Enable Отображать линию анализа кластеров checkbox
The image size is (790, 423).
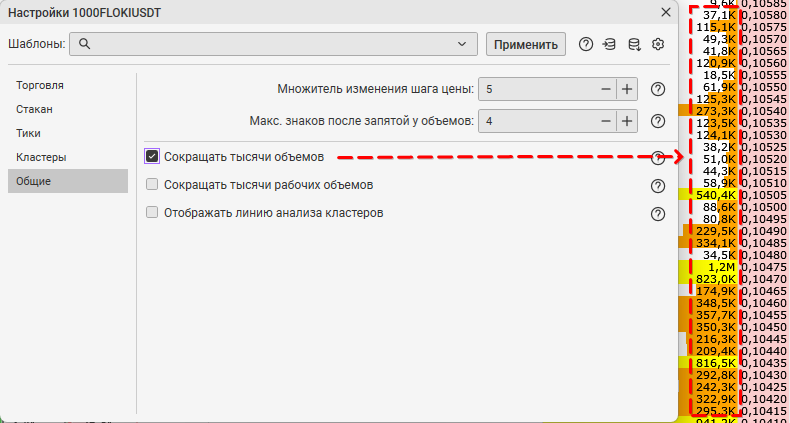(x=152, y=212)
